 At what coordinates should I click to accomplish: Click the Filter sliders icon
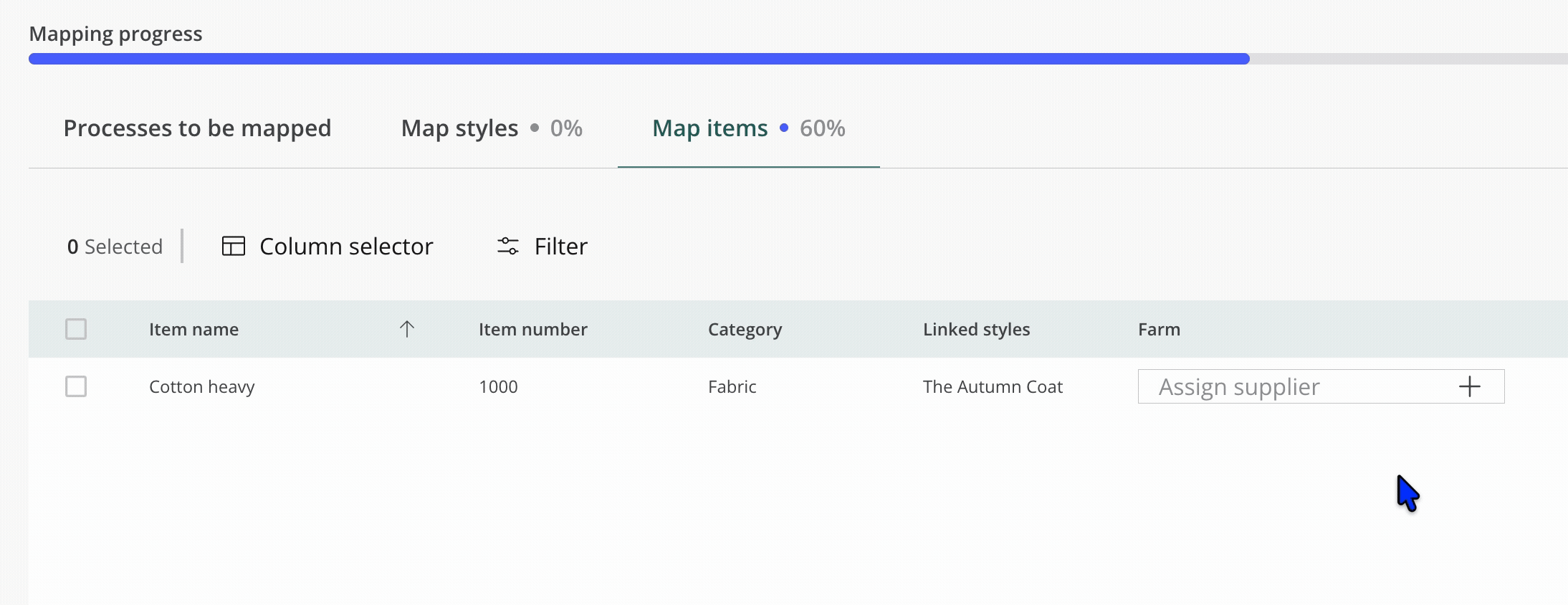pos(507,246)
